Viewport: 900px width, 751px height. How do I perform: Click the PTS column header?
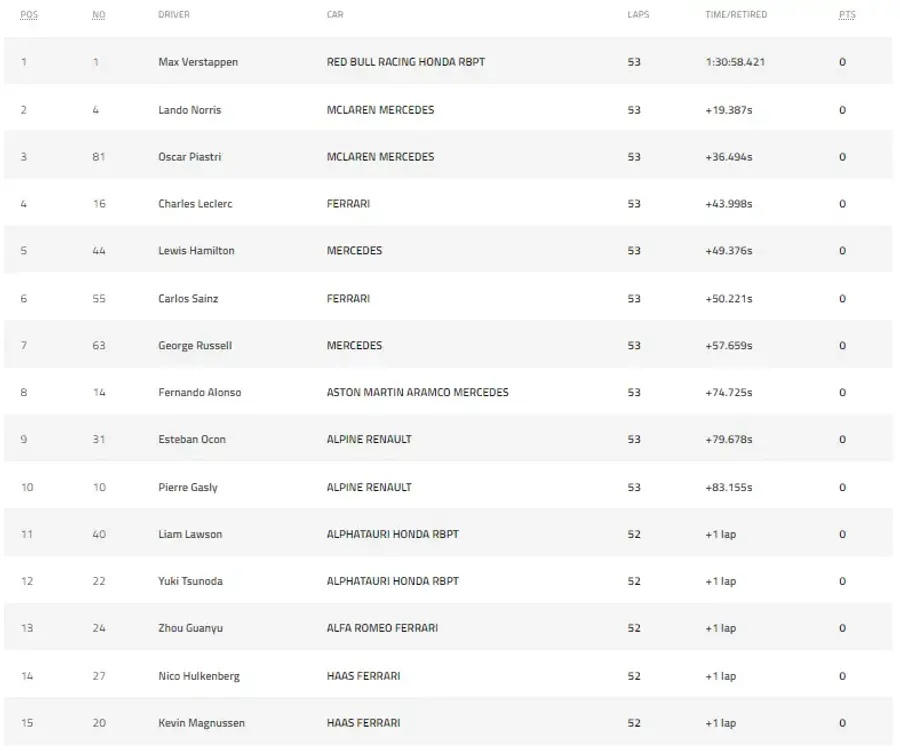[x=847, y=14]
